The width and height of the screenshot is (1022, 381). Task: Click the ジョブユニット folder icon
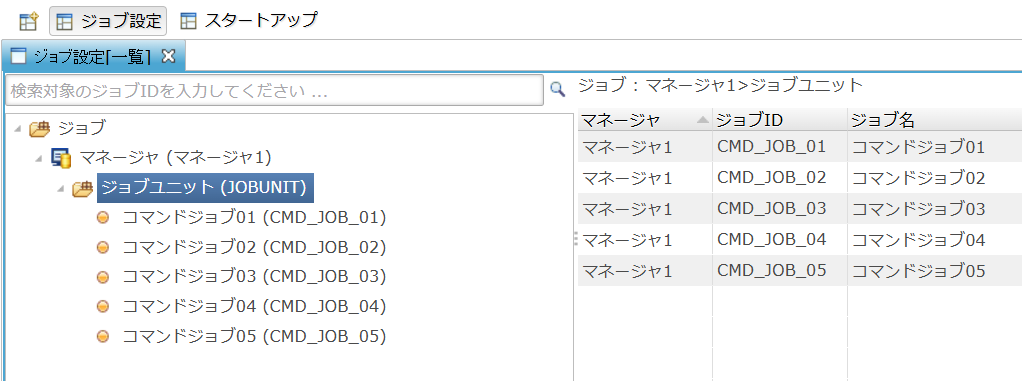click(83, 189)
